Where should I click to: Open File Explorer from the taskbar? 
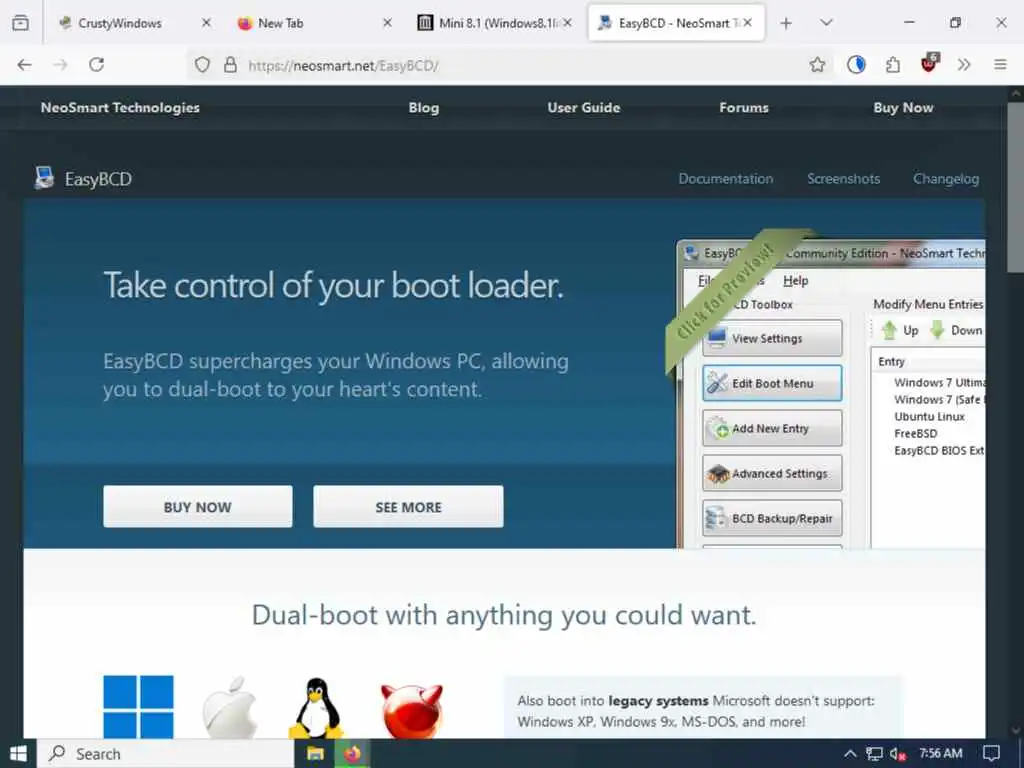pos(315,754)
